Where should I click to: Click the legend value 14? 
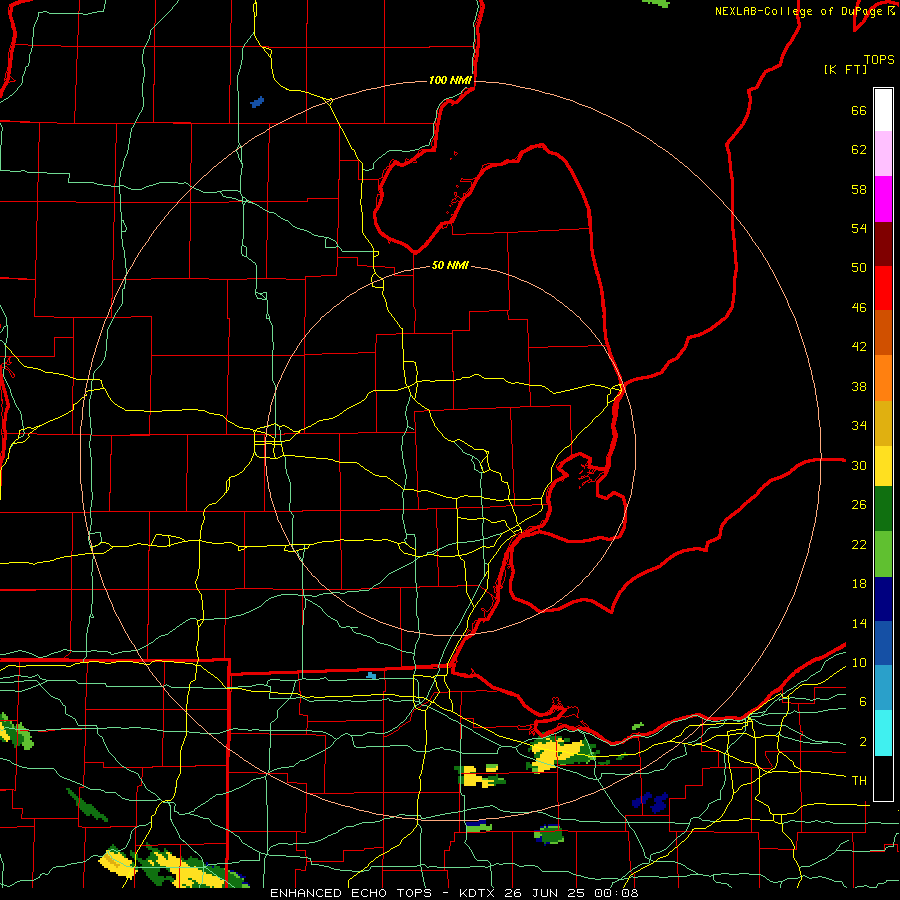(x=859, y=623)
